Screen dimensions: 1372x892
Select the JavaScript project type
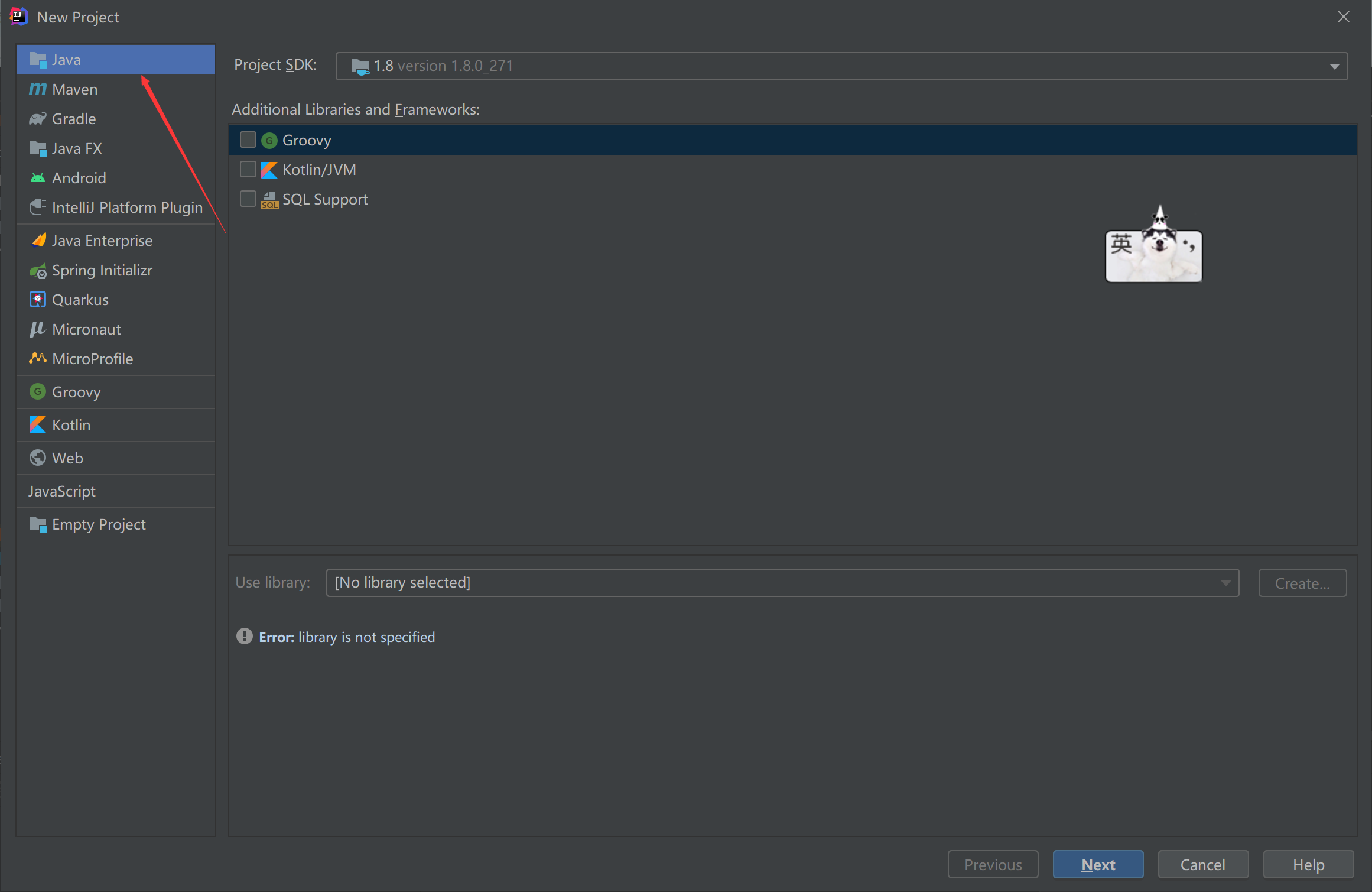[x=62, y=491]
